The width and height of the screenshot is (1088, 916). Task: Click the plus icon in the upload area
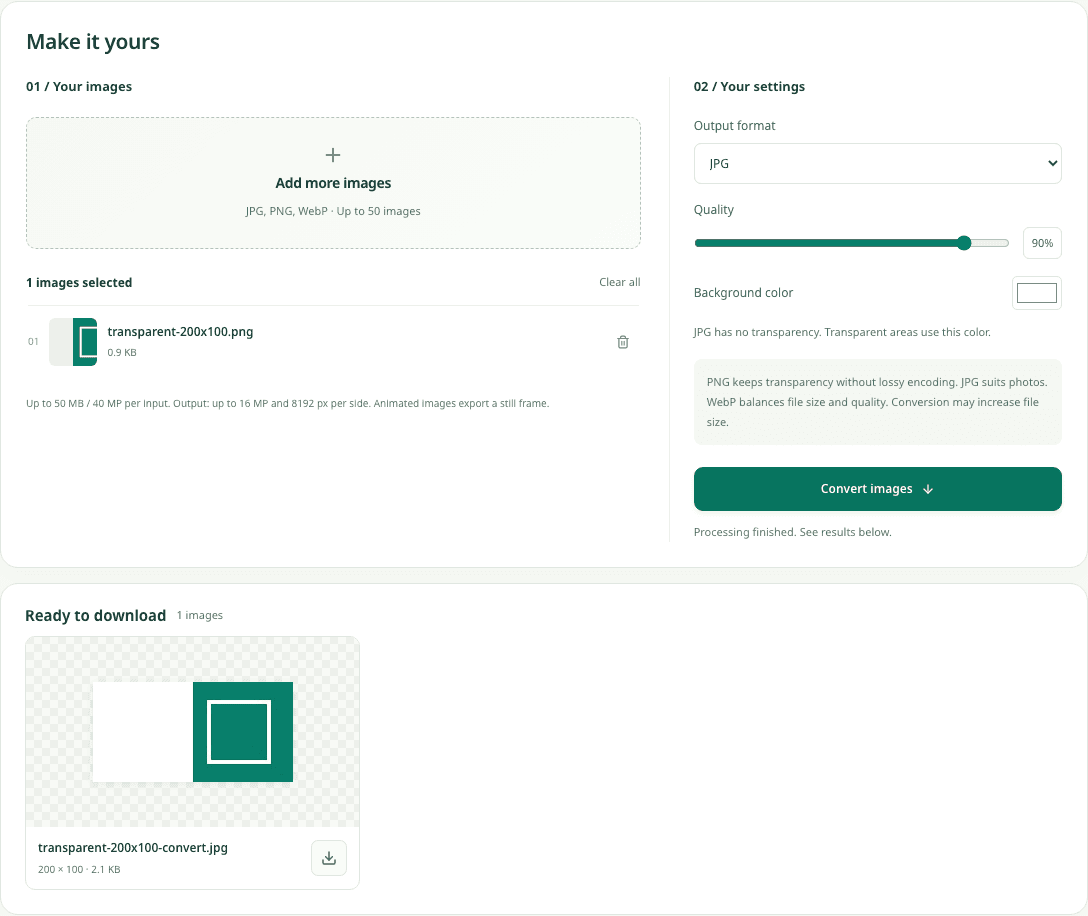333,155
